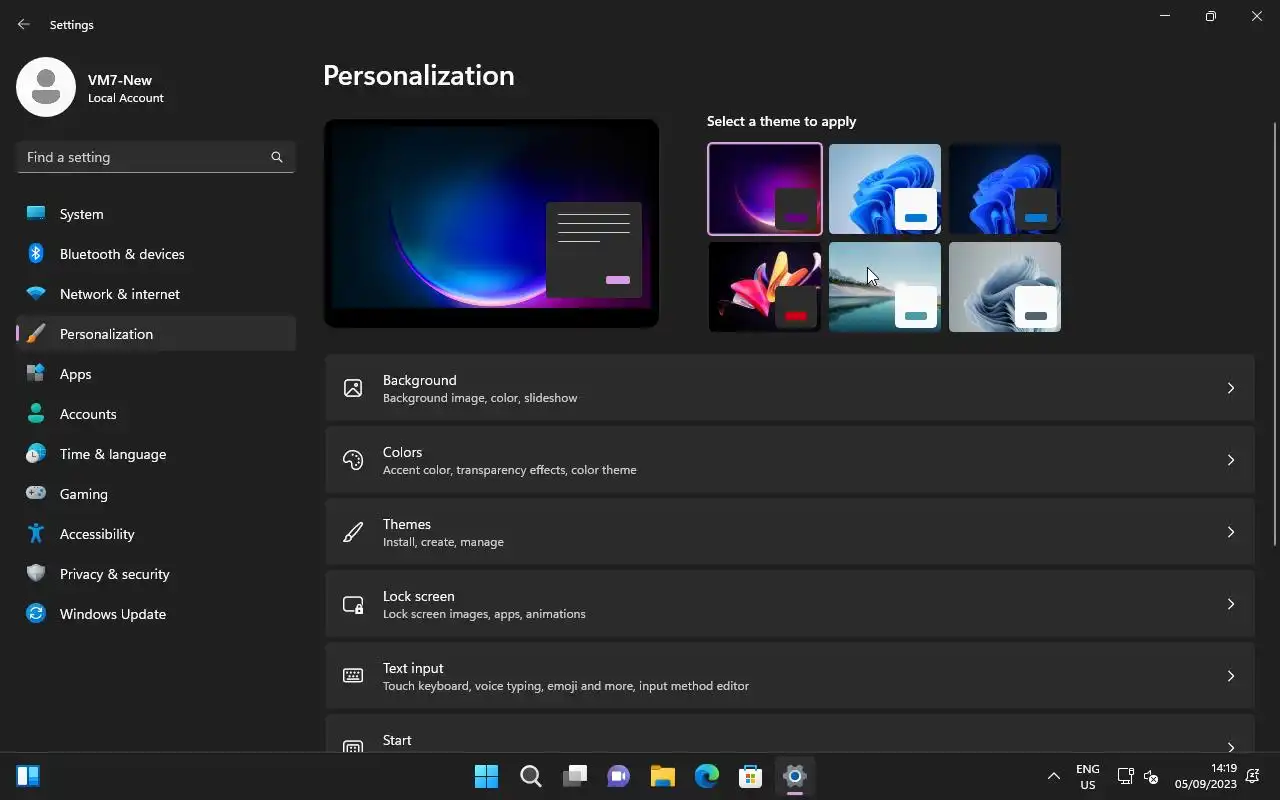The width and height of the screenshot is (1280, 800).
Task: Show hidden icons in system tray
Action: click(1053, 776)
